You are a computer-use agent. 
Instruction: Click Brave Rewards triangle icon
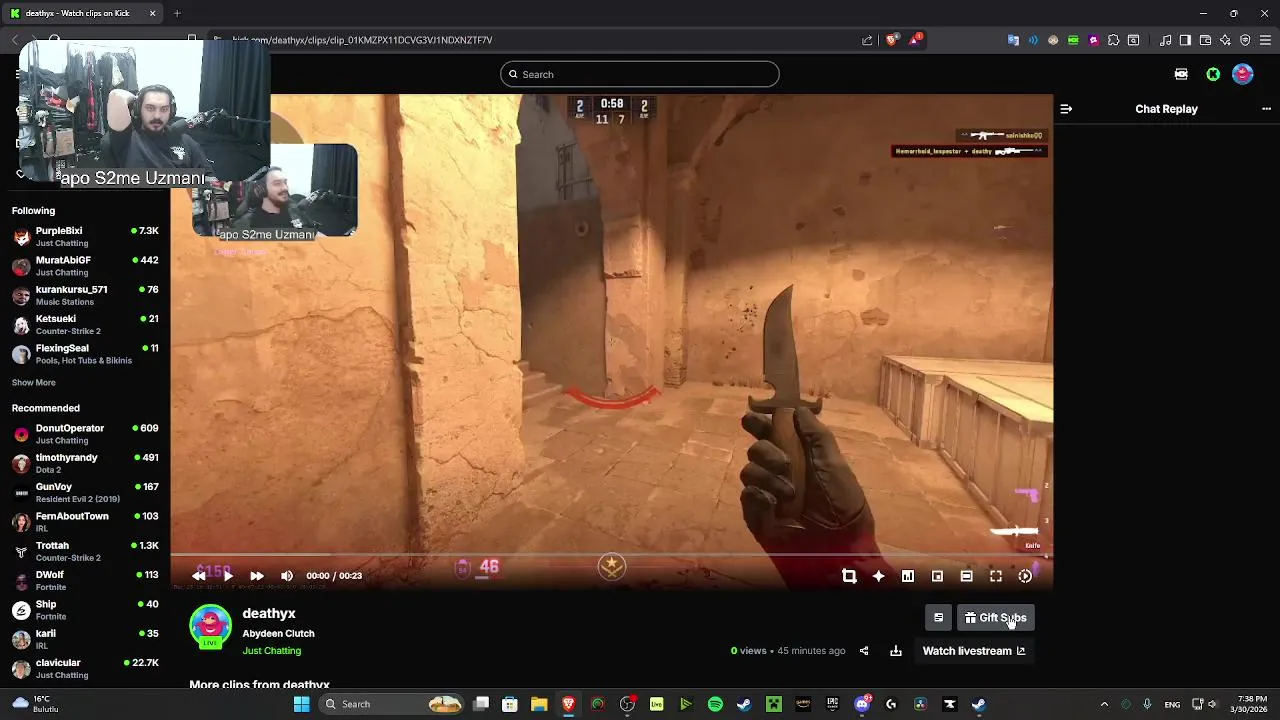915,40
